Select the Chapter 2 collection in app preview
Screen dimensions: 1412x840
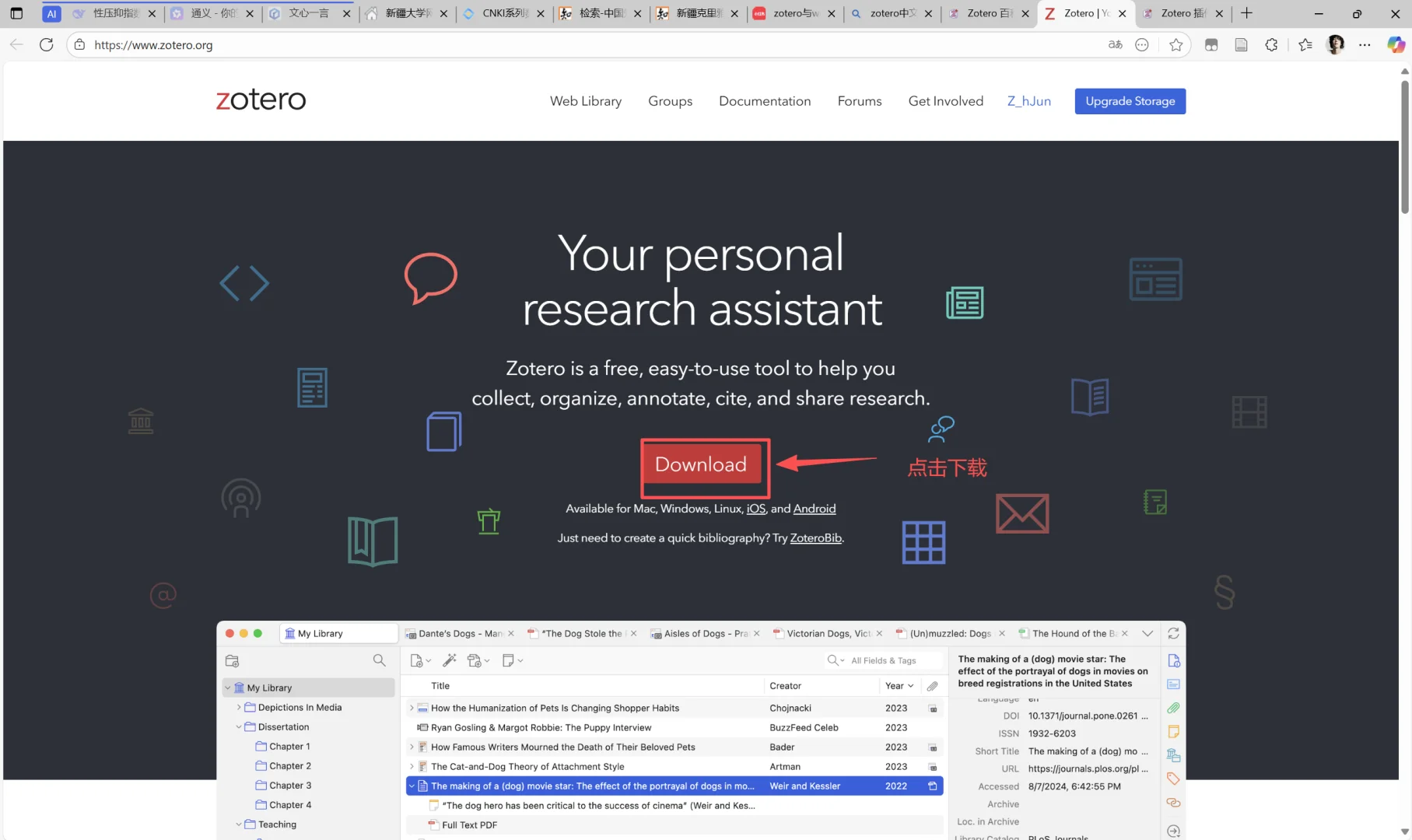(x=290, y=766)
